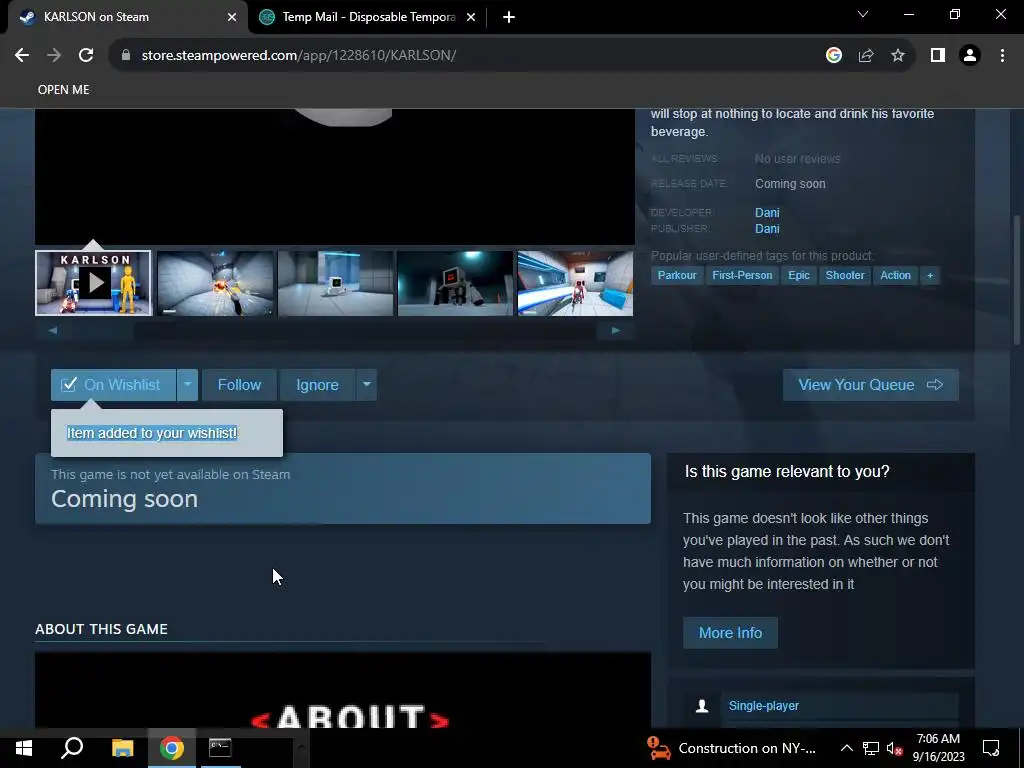Image resolution: width=1024 pixels, height=768 pixels.
Task: Expand more tags with plus button
Action: pyautogui.click(x=930, y=275)
